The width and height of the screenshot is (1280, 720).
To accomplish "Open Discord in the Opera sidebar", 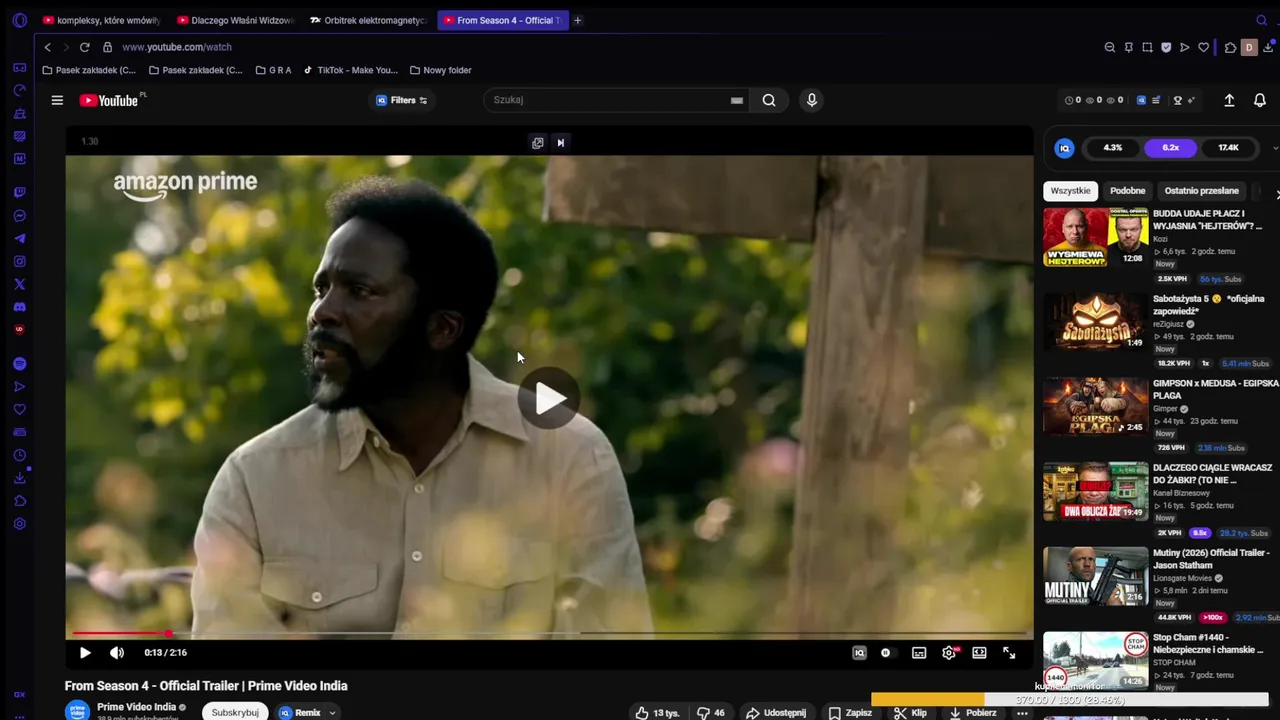I will (x=19, y=307).
